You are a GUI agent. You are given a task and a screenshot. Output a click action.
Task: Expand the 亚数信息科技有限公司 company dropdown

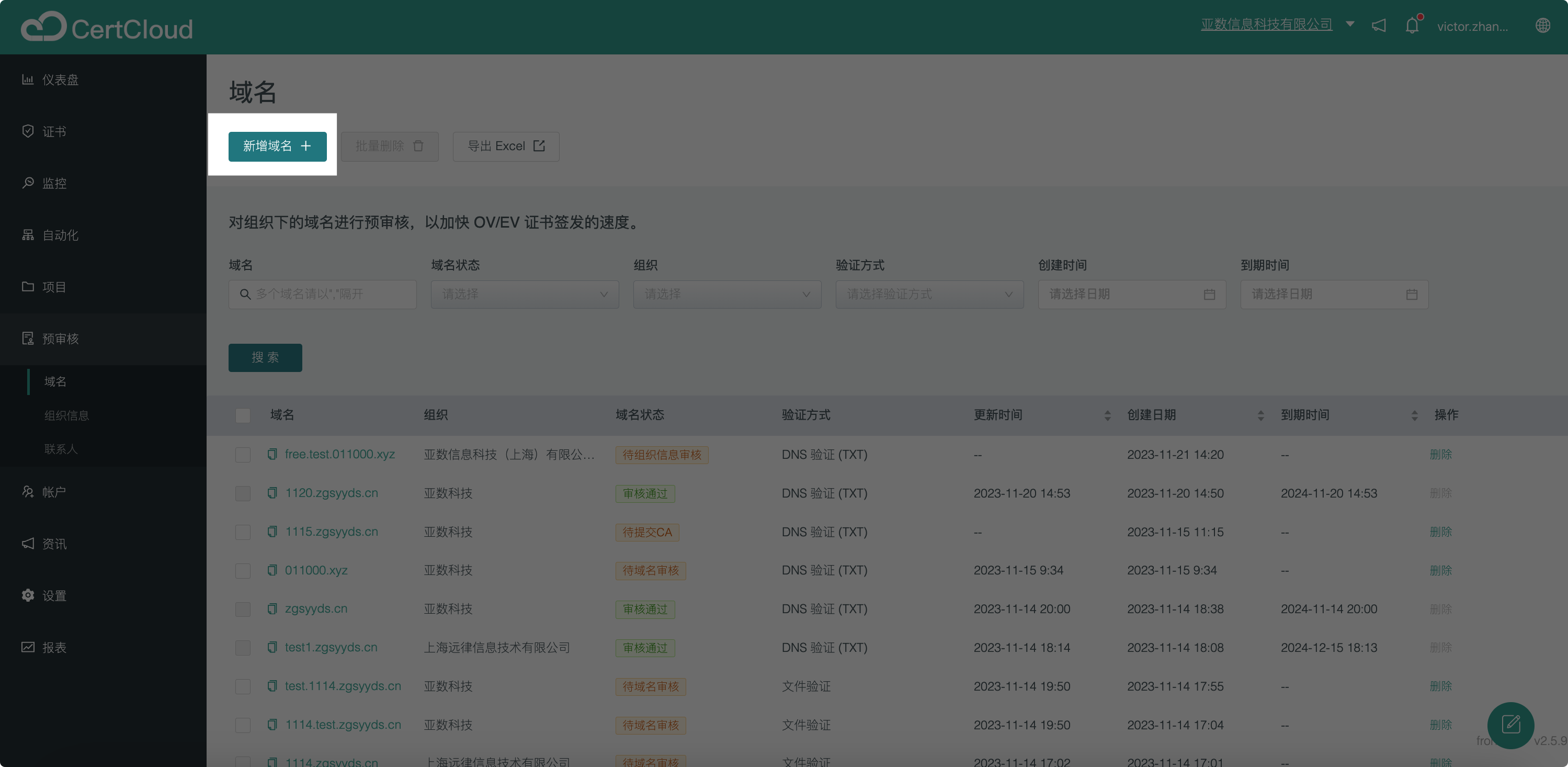click(x=1351, y=25)
